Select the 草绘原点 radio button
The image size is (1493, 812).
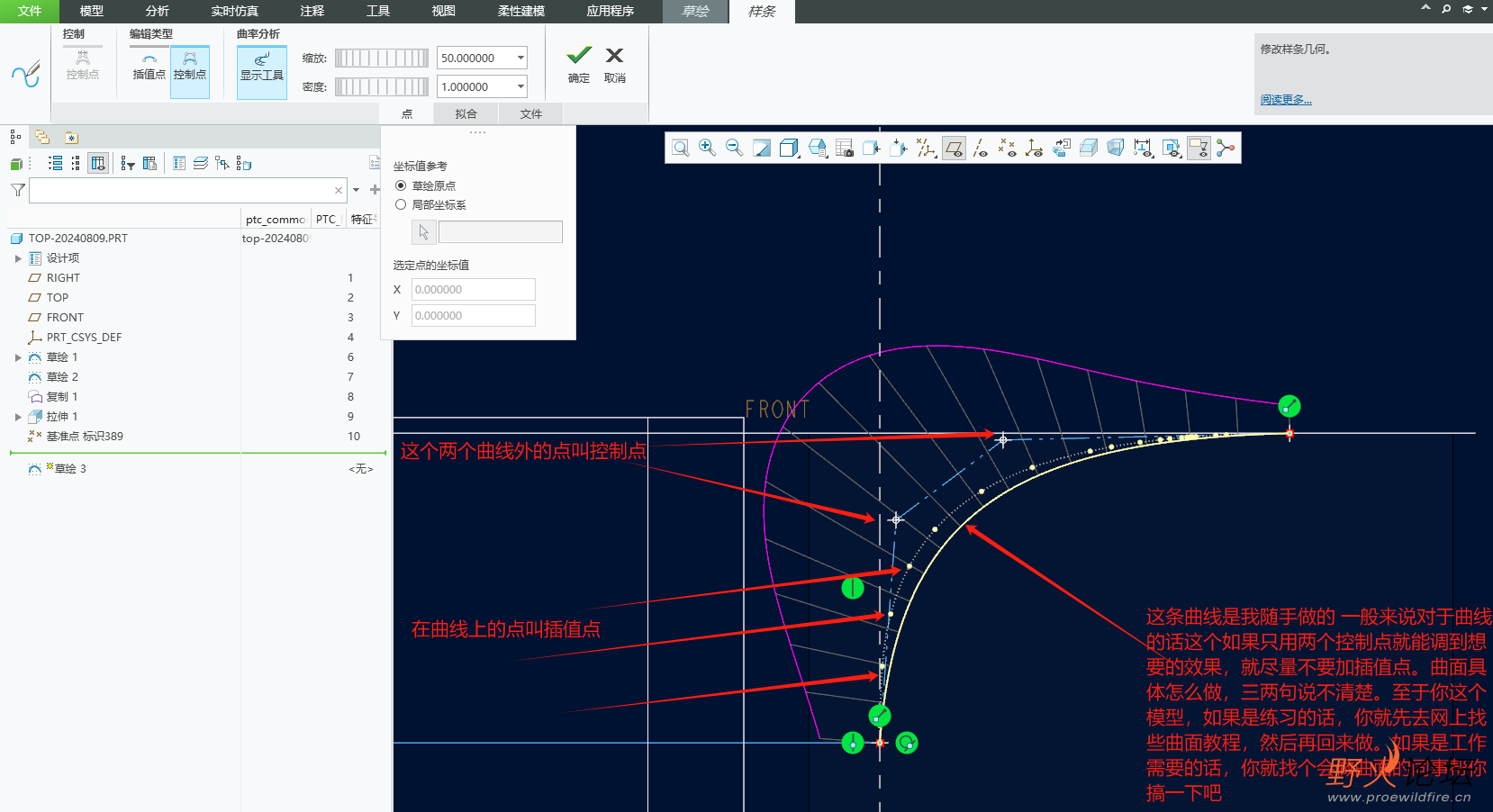click(401, 185)
